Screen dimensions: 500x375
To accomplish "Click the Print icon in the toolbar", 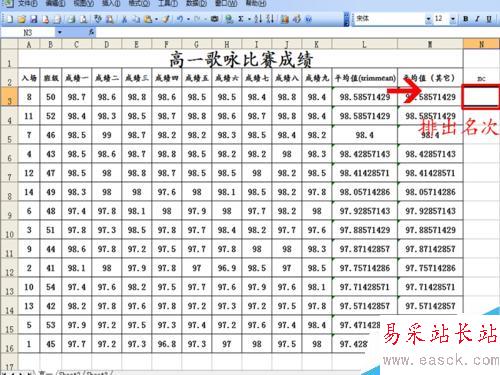I will pos(71,19).
